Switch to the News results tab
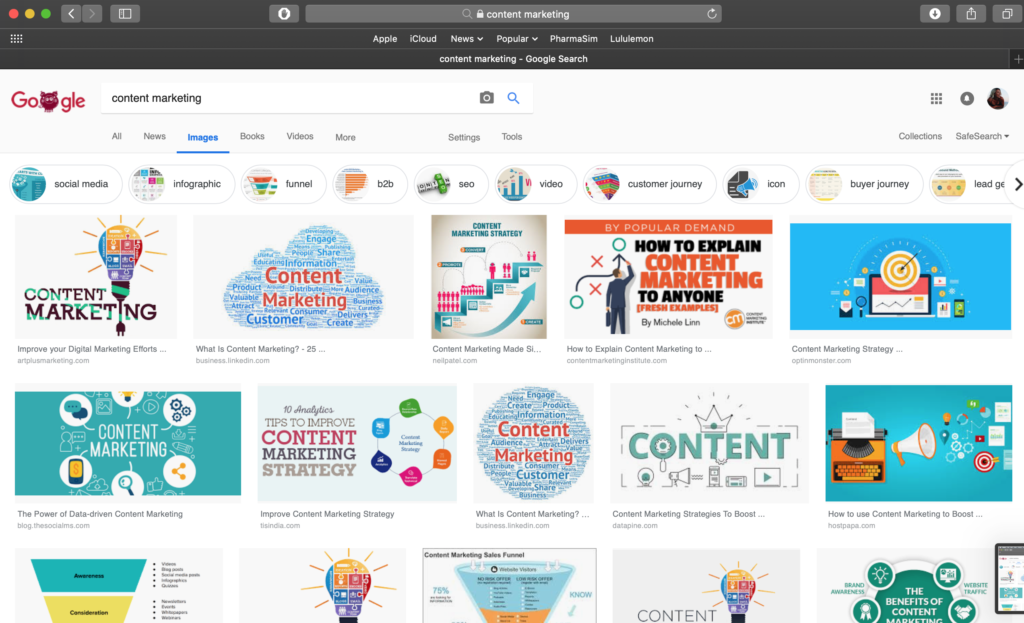 point(154,136)
